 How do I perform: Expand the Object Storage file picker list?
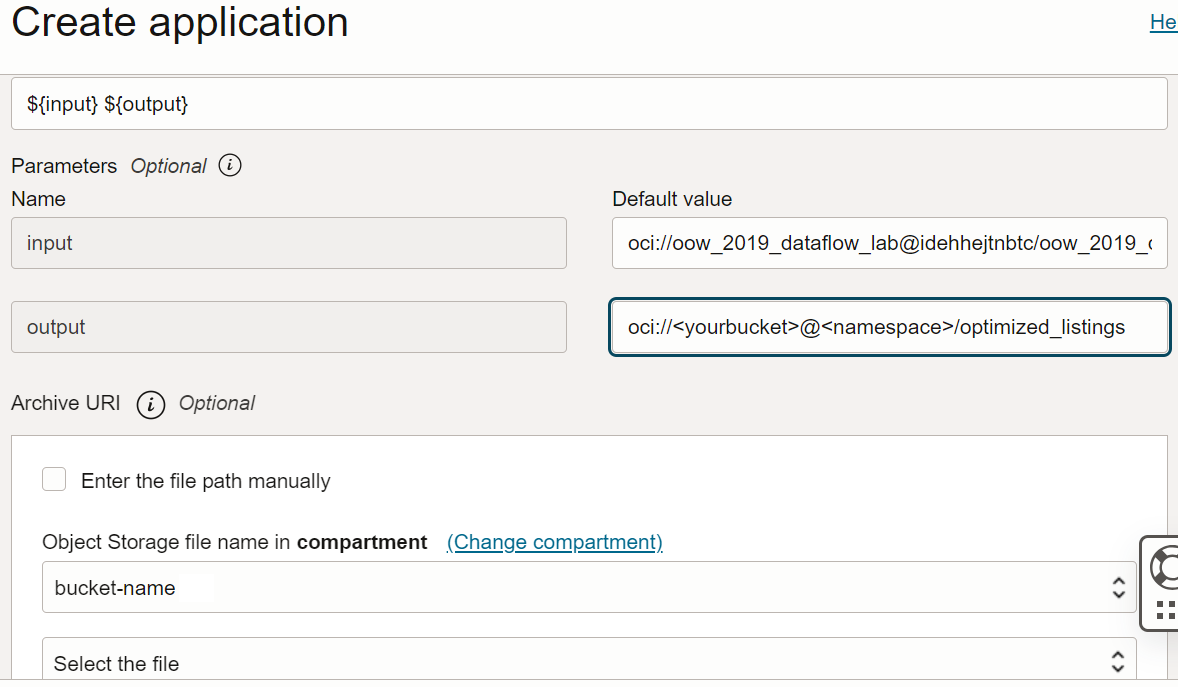pos(1119,660)
